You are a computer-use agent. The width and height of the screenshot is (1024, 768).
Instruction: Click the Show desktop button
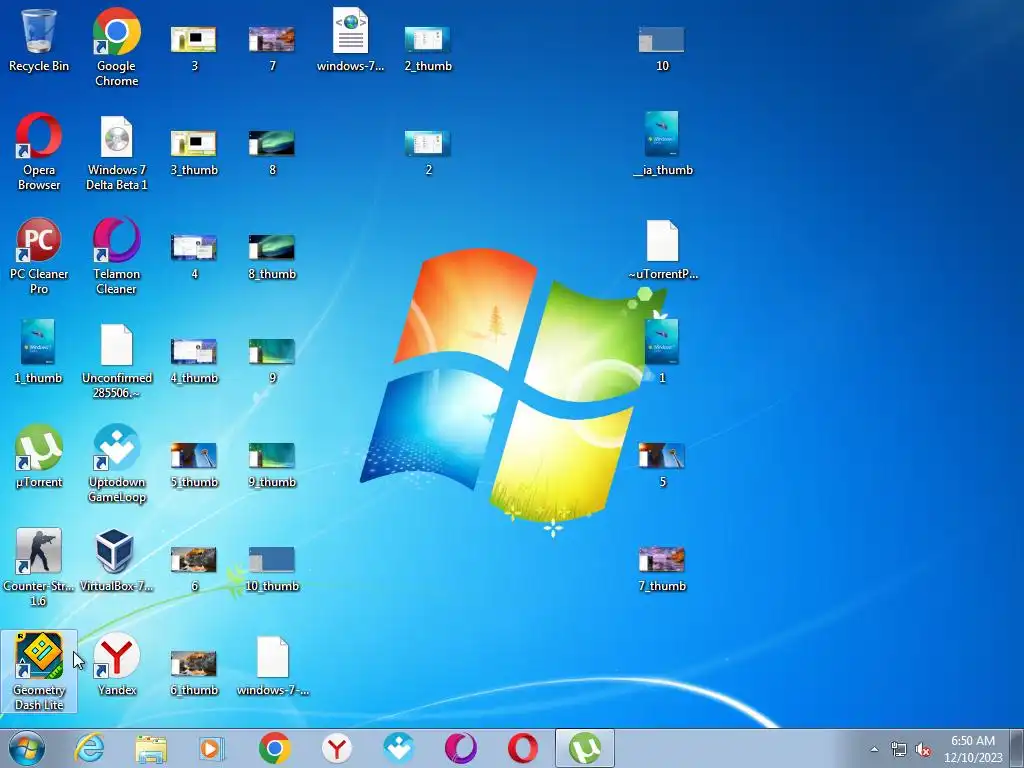pyautogui.click(x=1017, y=748)
